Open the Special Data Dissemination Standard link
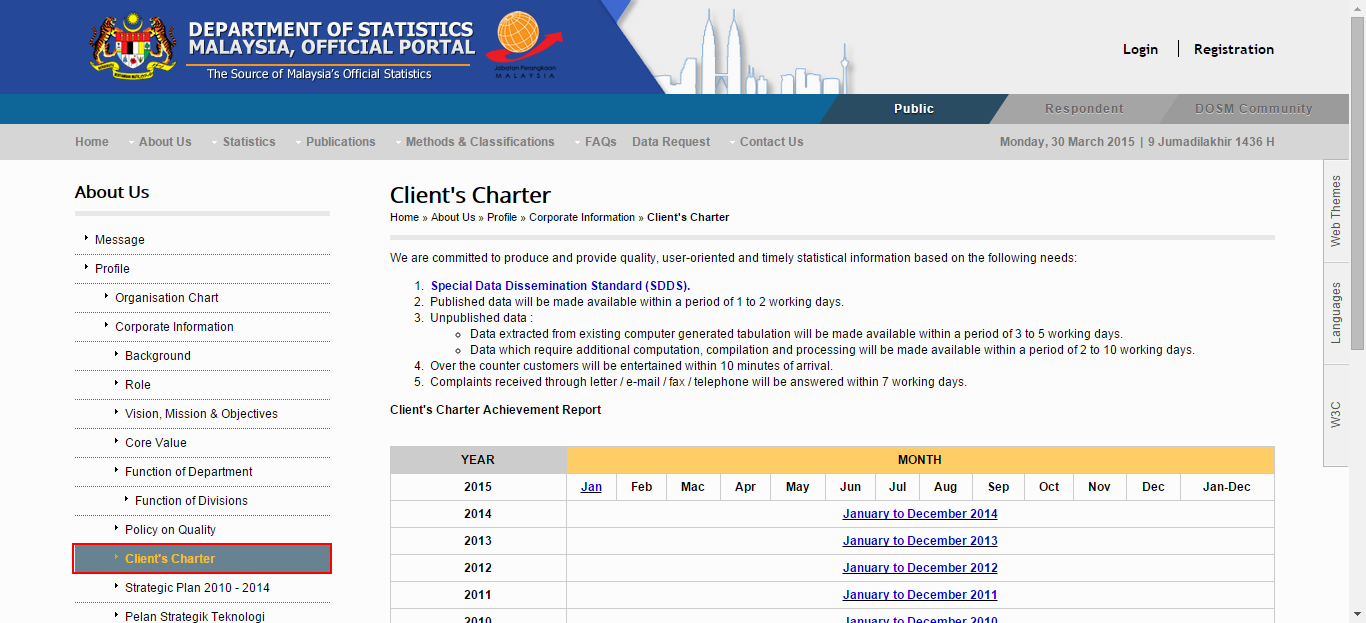The image size is (1366, 623). (560, 286)
